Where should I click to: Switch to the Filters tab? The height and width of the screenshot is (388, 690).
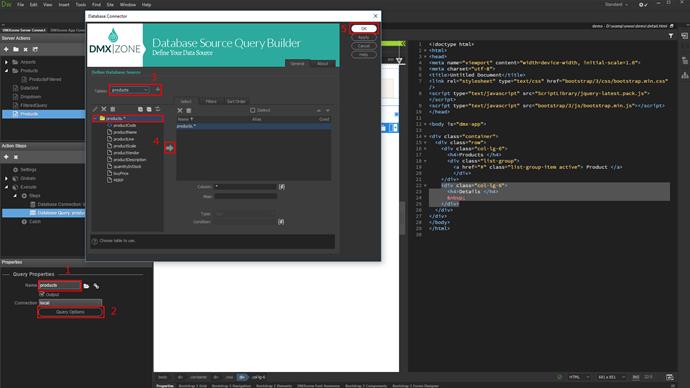[x=211, y=101]
